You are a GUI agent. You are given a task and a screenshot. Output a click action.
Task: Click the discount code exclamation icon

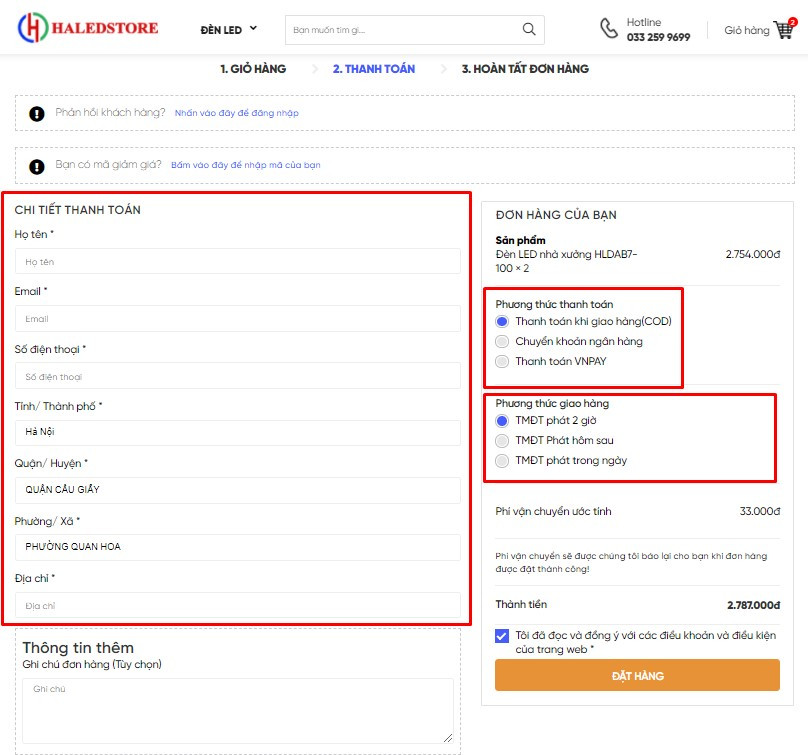tap(37, 165)
